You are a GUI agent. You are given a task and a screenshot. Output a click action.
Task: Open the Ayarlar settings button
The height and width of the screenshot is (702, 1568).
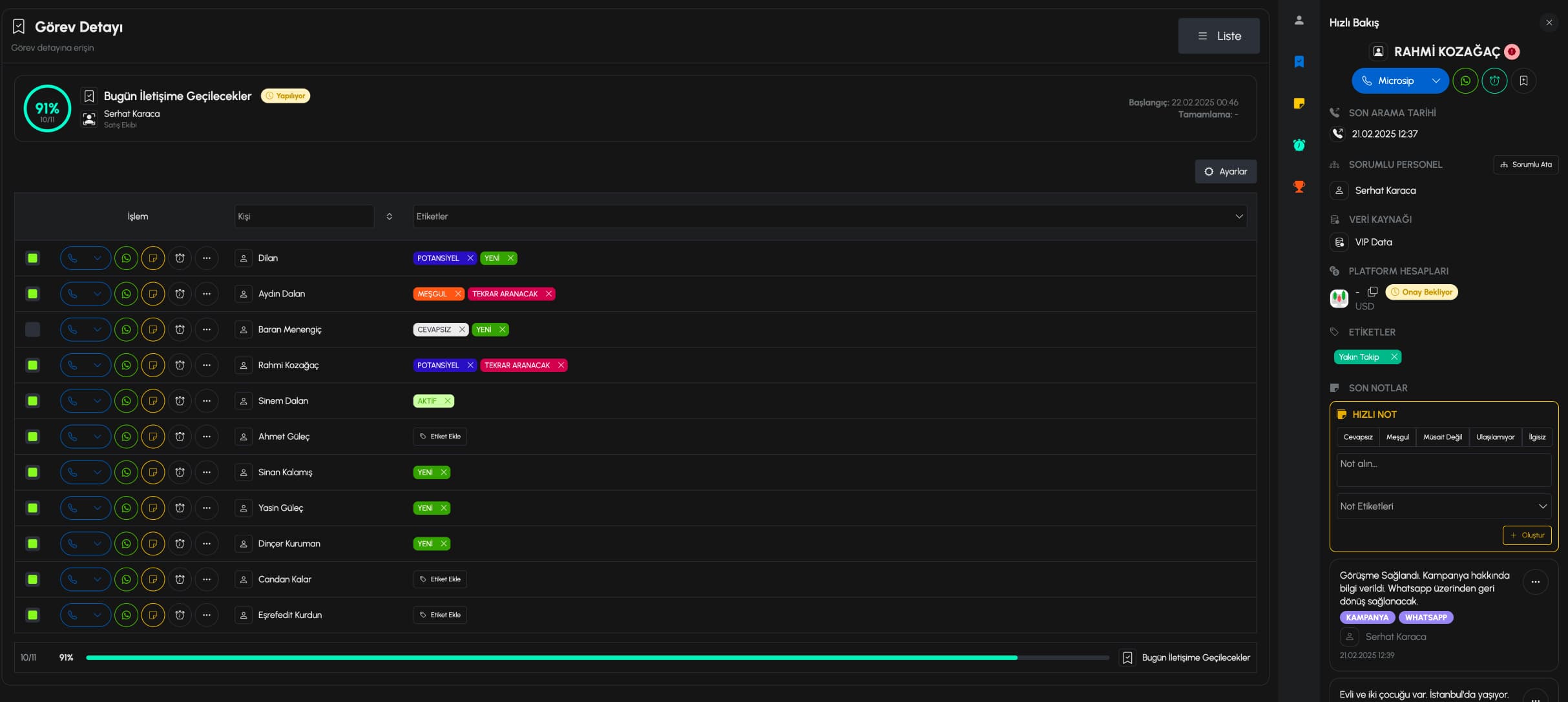tap(1226, 172)
